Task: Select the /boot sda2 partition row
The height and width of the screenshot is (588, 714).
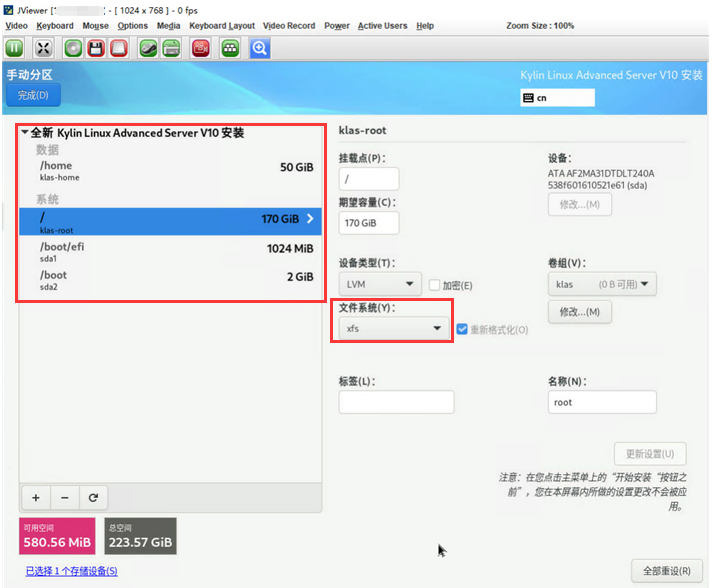Action: click(170, 280)
